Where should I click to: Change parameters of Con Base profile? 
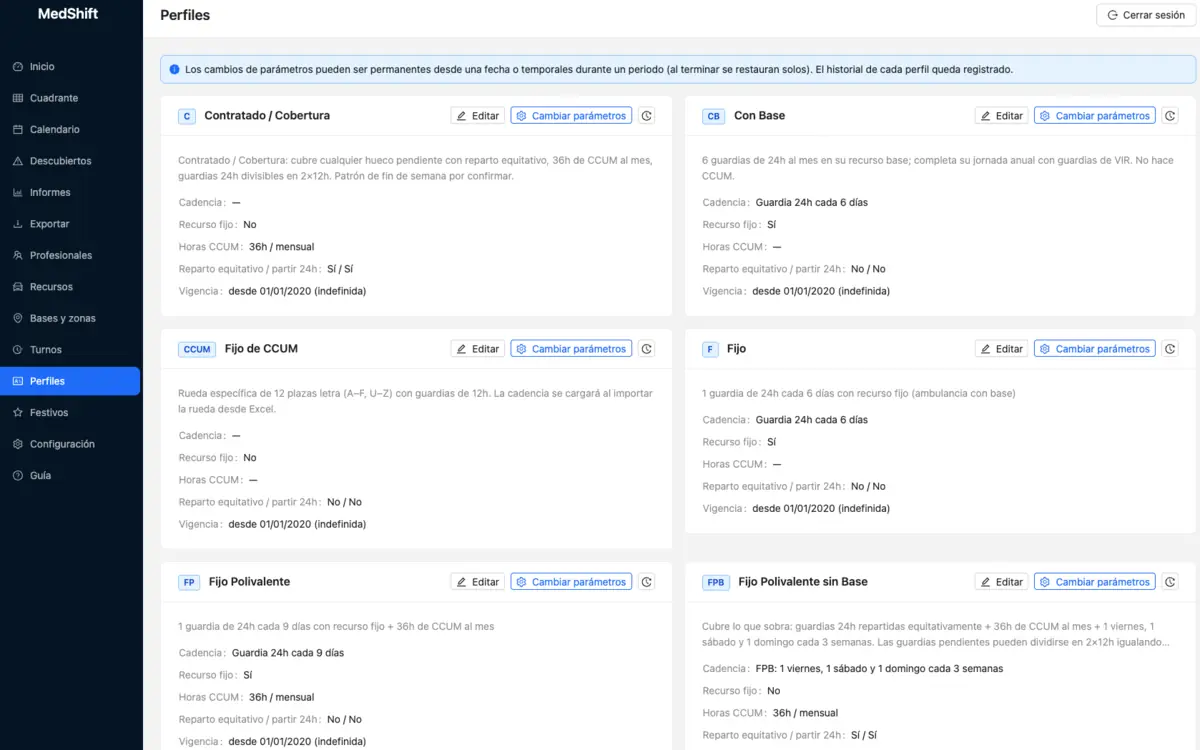[x=1095, y=116]
